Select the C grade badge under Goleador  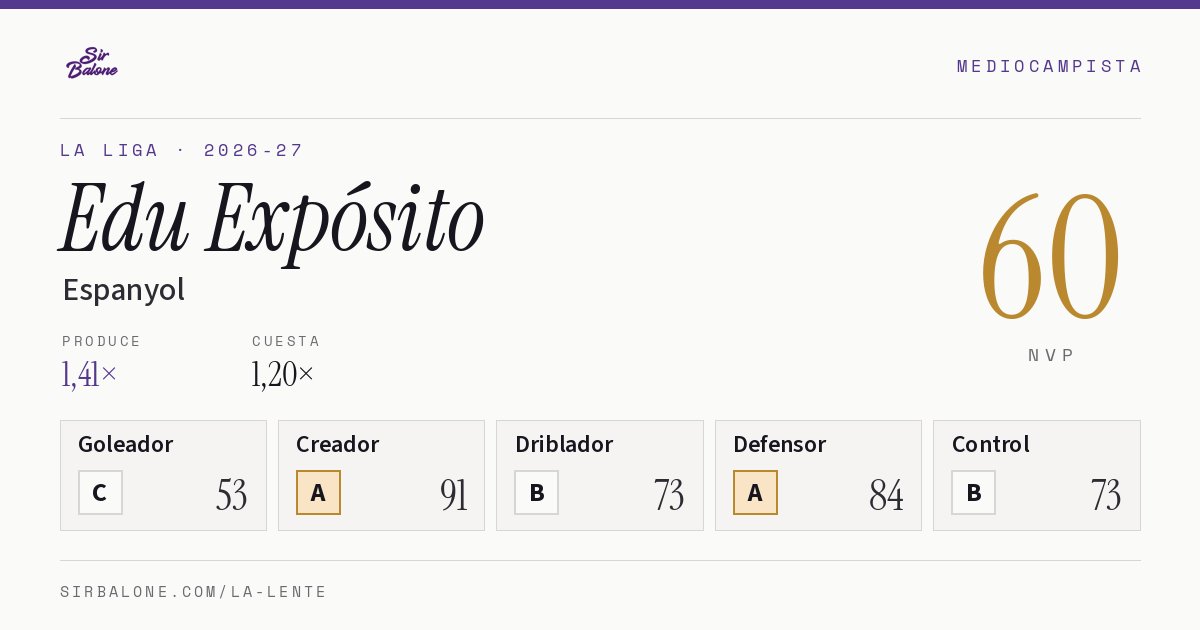coord(100,492)
